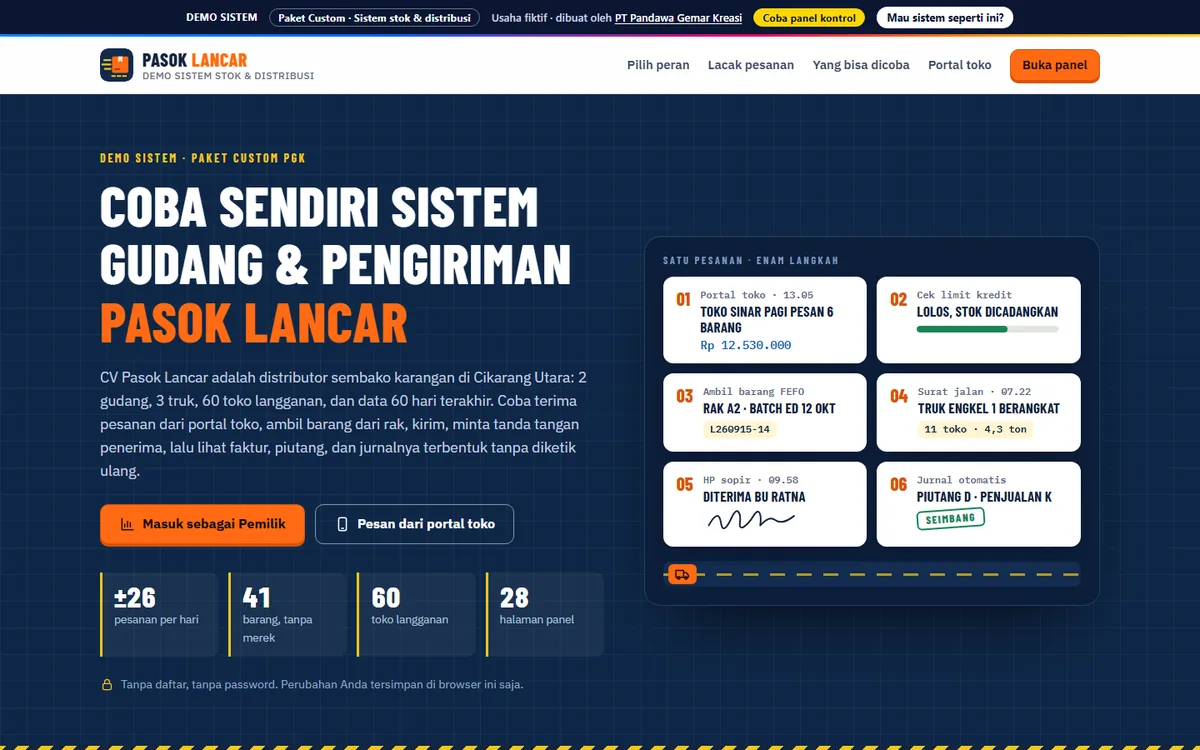Click step 02 card Cek limit kredit

979,320
